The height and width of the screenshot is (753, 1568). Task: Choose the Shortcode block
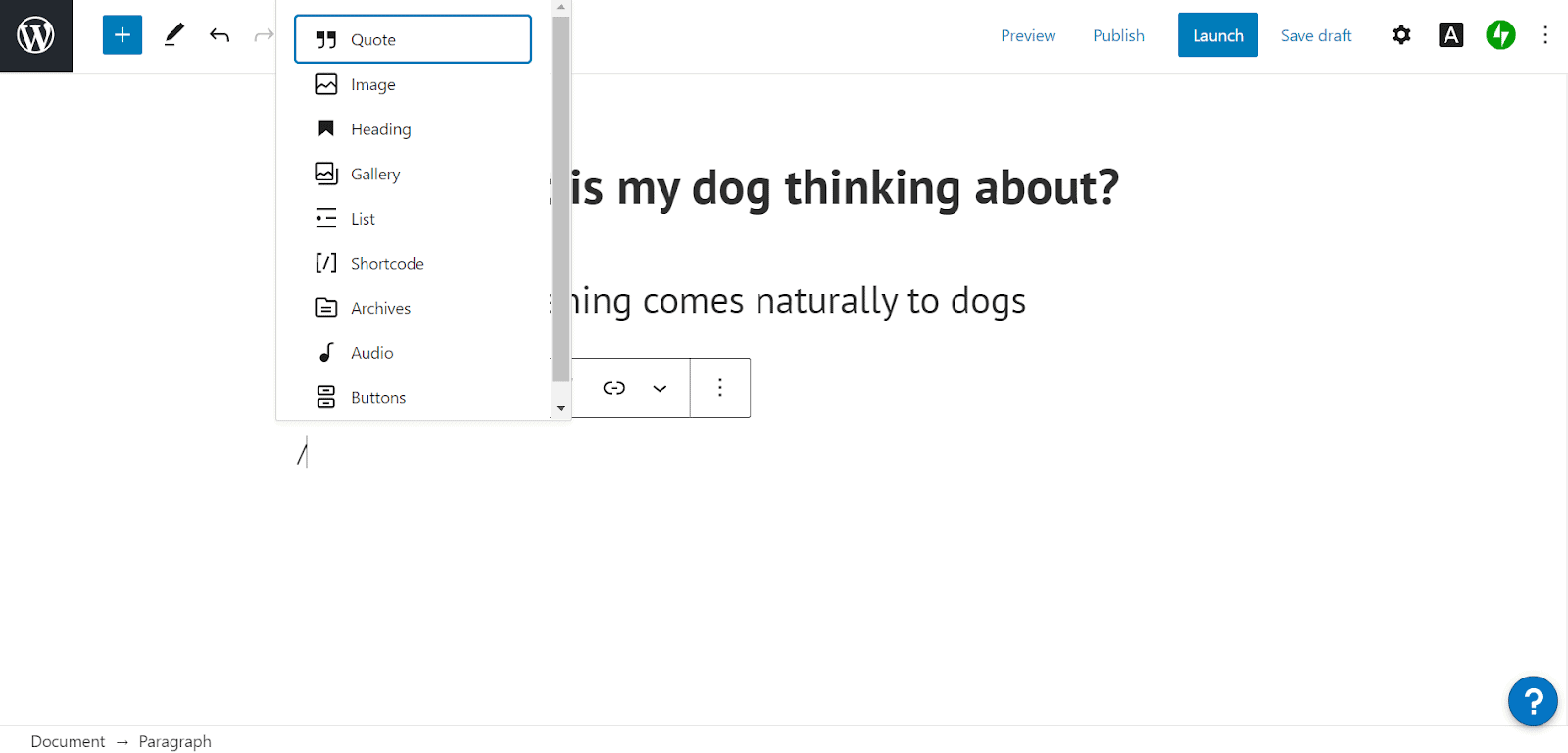click(x=413, y=263)
